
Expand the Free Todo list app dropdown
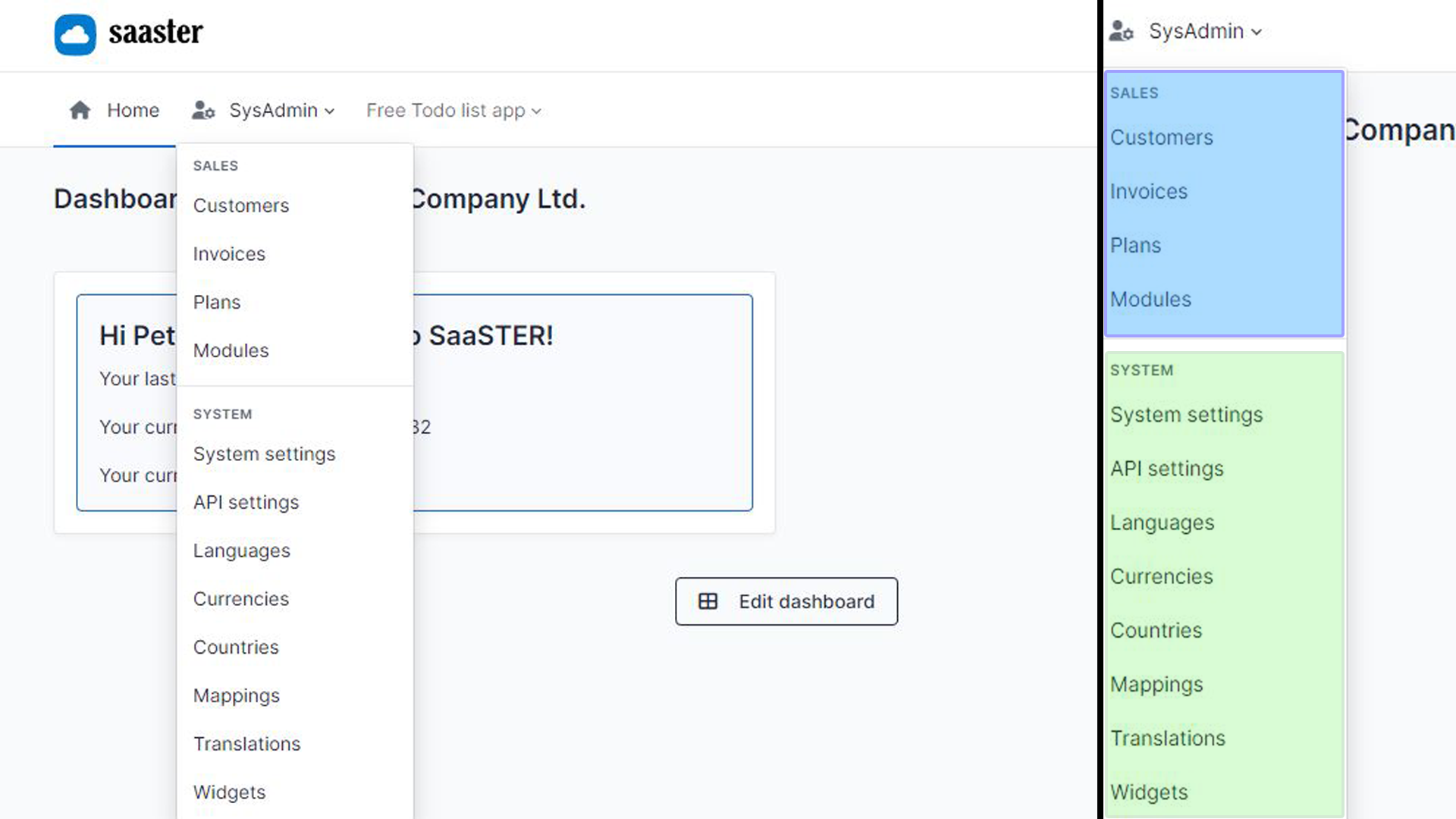[453, 111]
